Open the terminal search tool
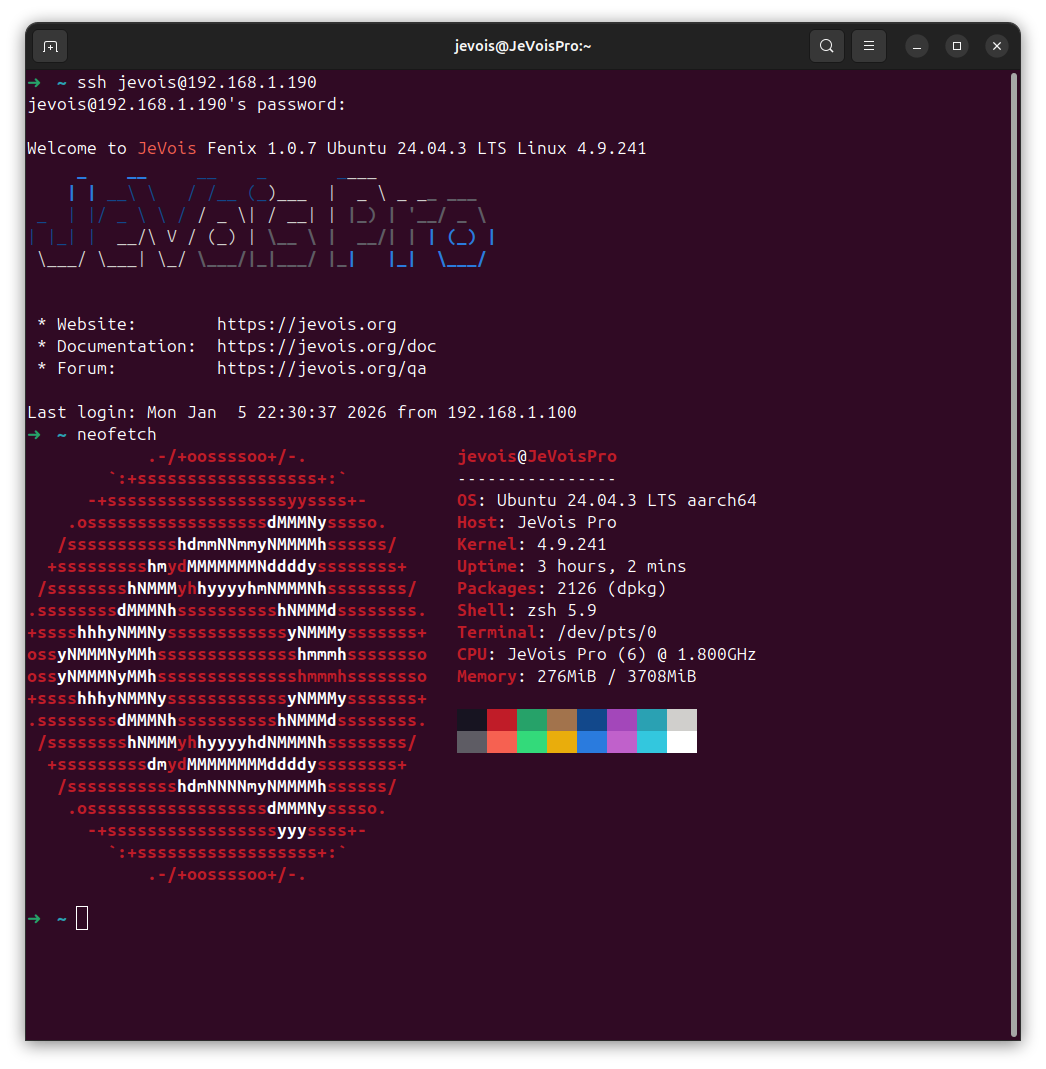This screenshot has height=1069, width=1046. (826, 46)
